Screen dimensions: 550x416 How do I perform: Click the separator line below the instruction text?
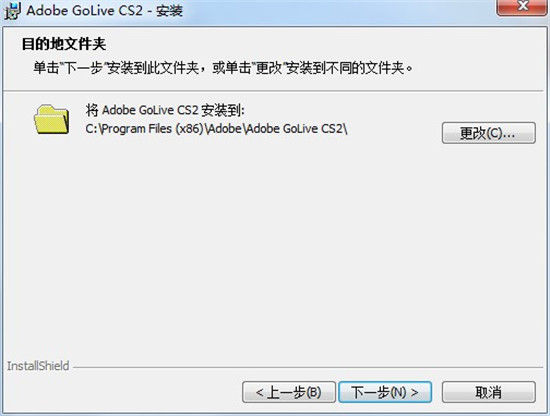274,91
